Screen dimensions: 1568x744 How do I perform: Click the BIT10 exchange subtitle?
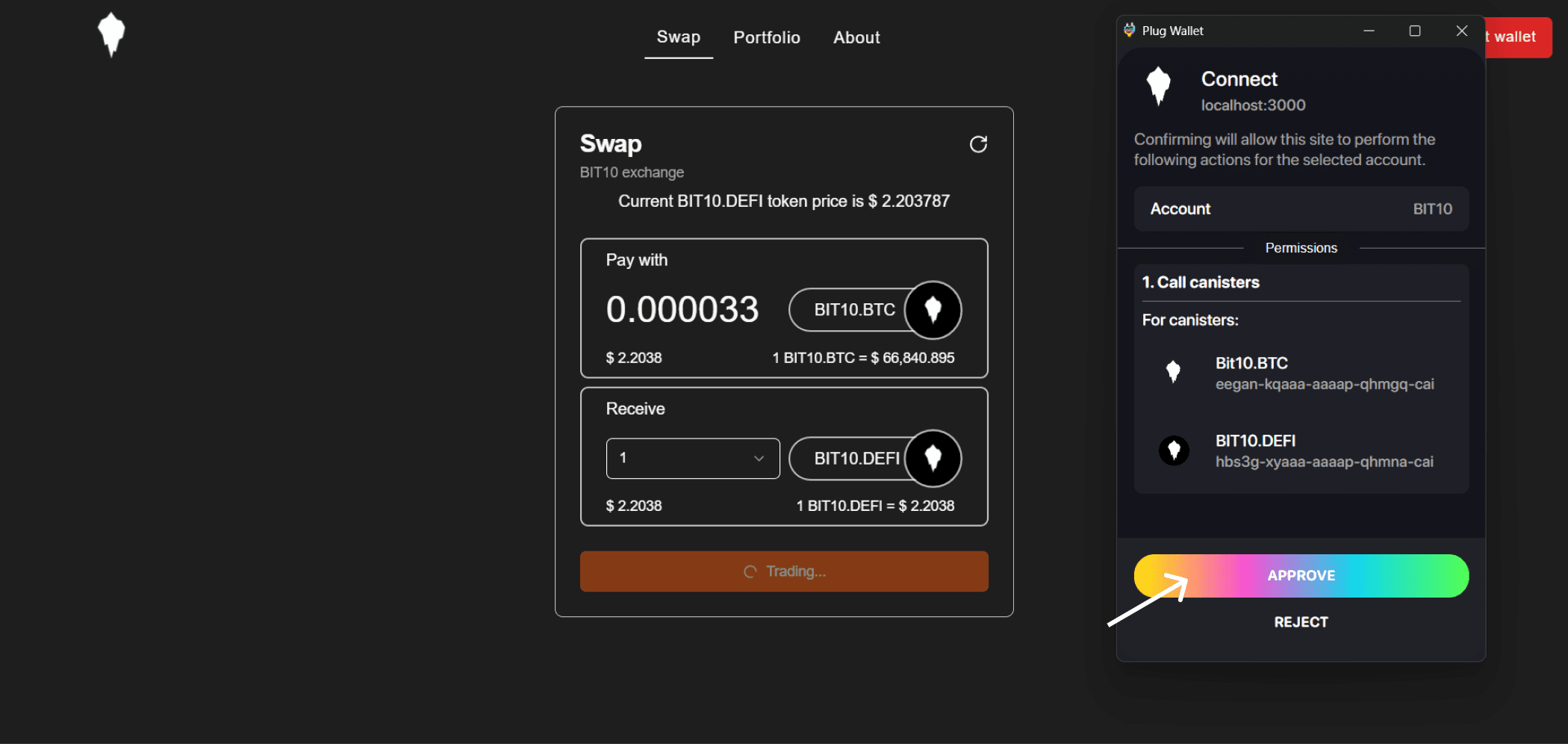tap(632, 173)
